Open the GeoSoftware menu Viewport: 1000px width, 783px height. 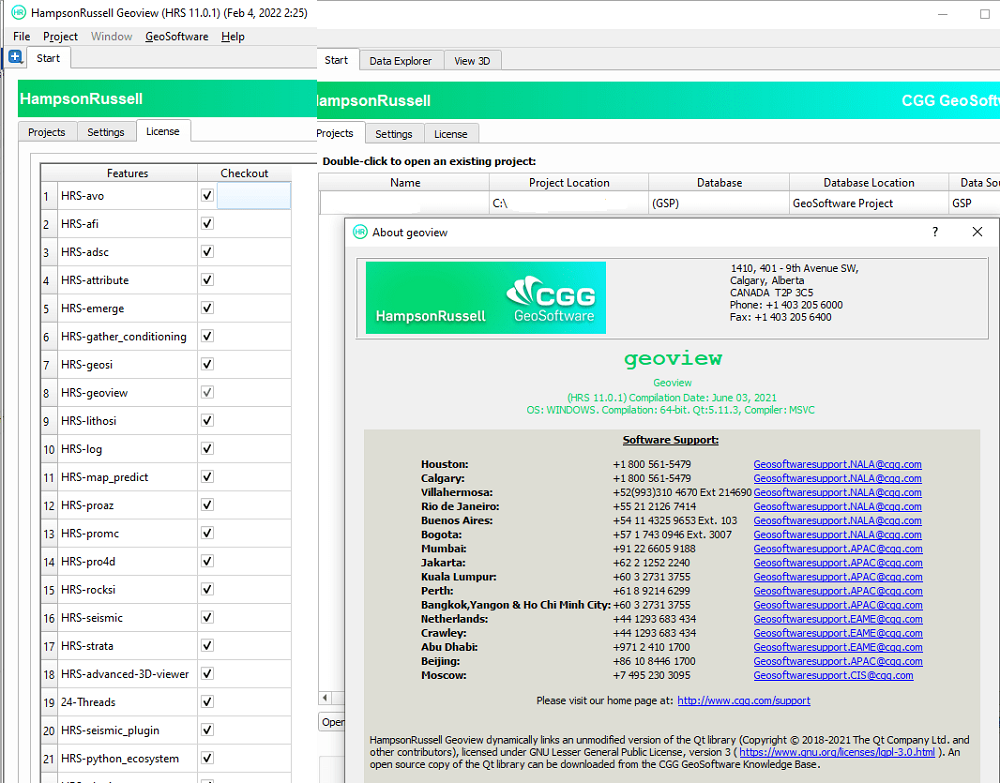(177, 36)
